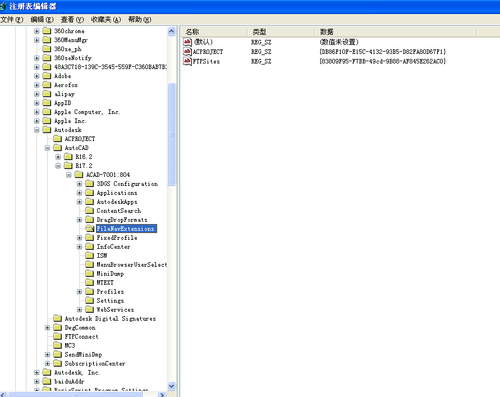
Task: Open the 文件 menu
Action: 12,20
